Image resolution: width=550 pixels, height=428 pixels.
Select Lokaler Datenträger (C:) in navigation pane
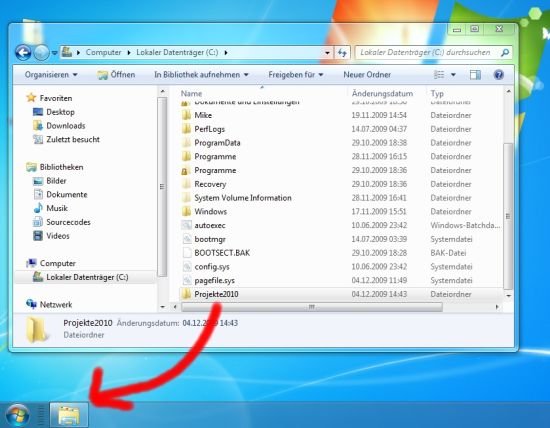click(85, 277)
